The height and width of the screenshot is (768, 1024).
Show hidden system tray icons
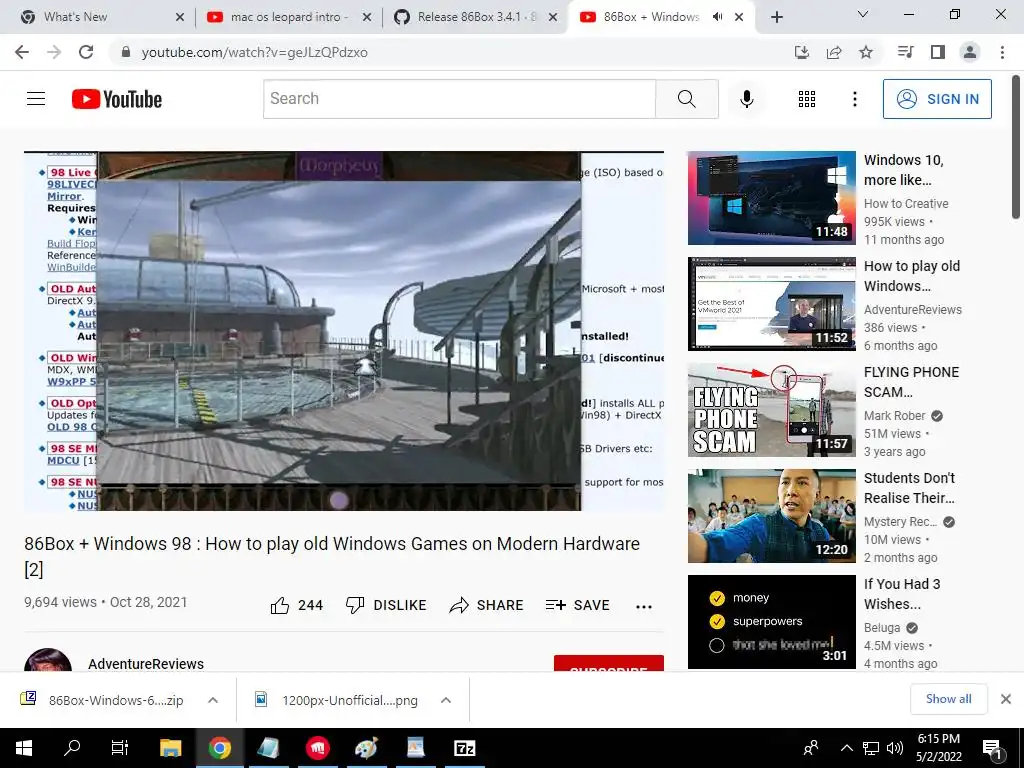pyautogui.click(x=846, y=748)
